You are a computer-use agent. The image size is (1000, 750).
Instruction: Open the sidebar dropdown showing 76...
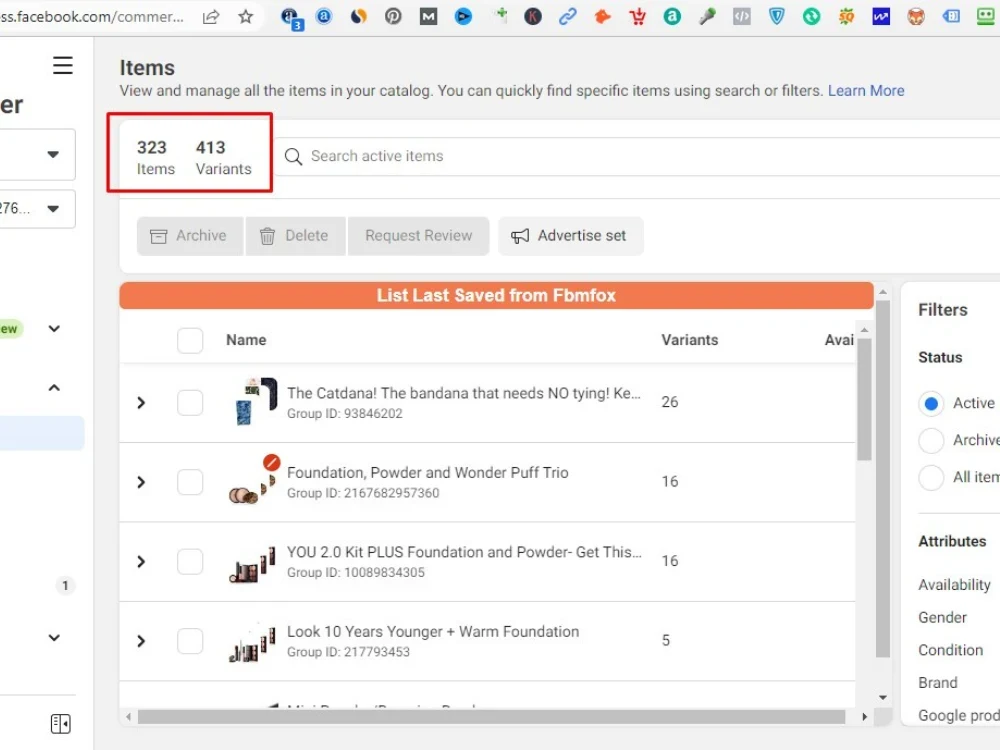[38, 209]
